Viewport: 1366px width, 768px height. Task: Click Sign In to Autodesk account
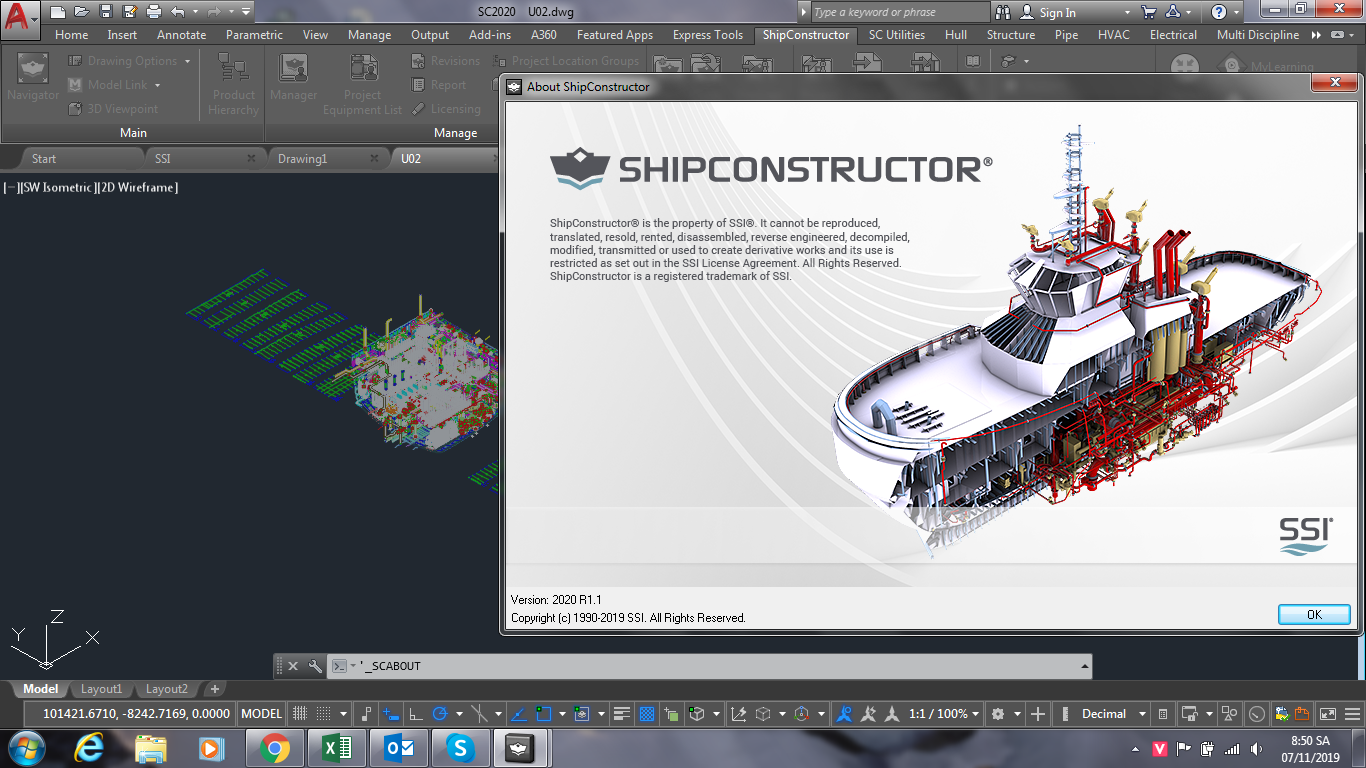coord(1057,12)
